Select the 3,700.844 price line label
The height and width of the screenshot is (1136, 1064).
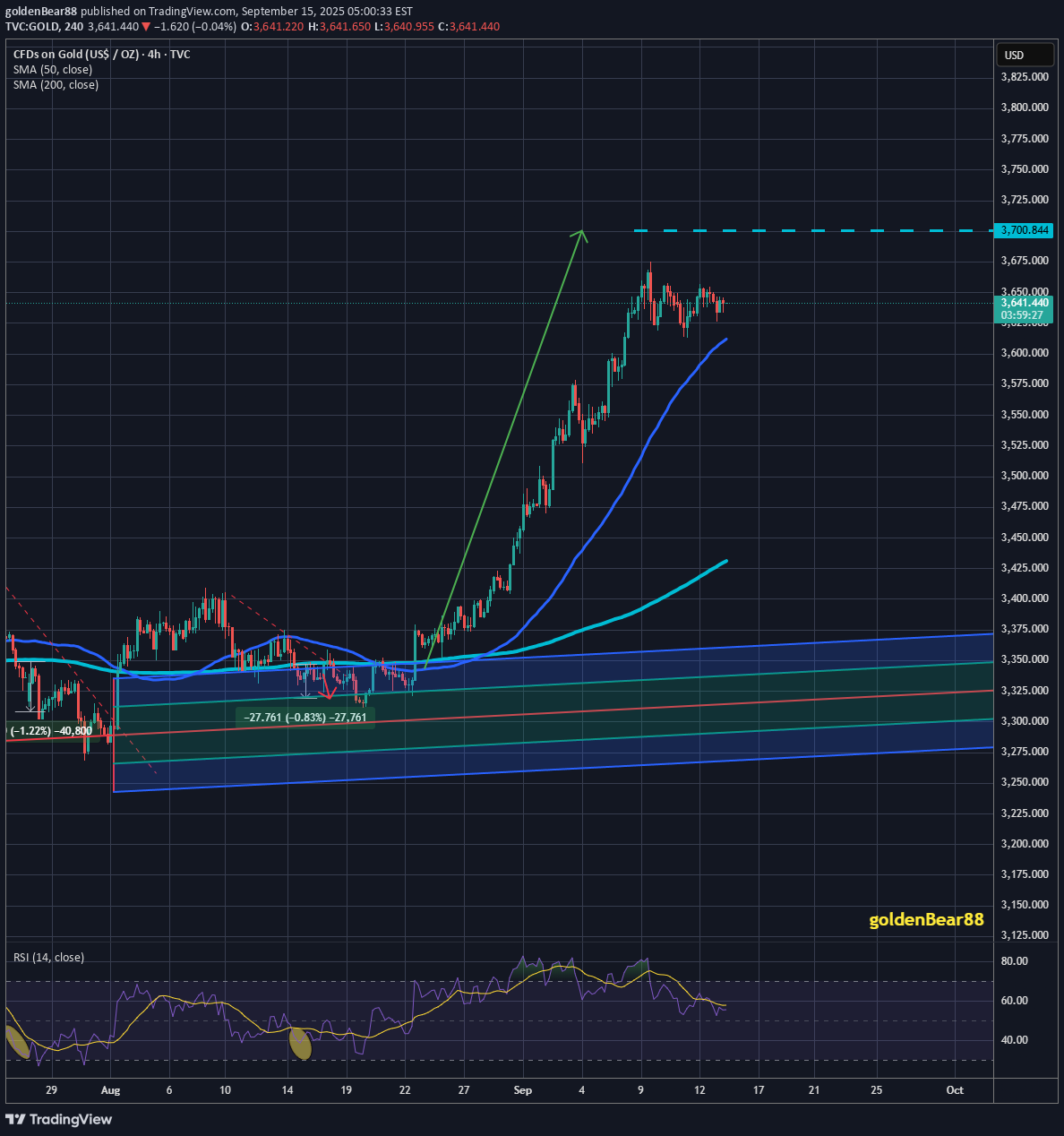(1025, 231)
